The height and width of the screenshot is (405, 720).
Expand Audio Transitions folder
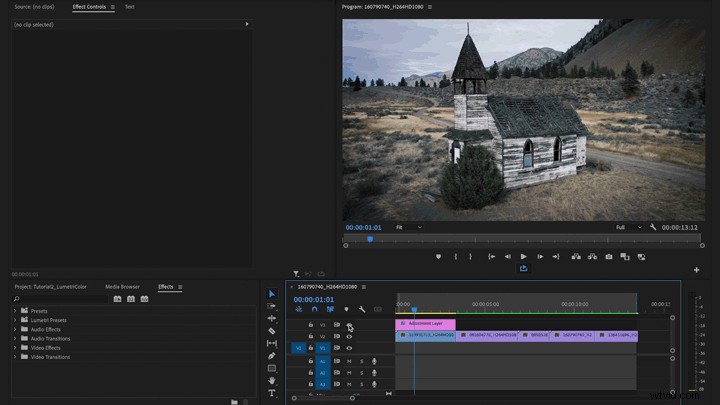coord(15,338)
